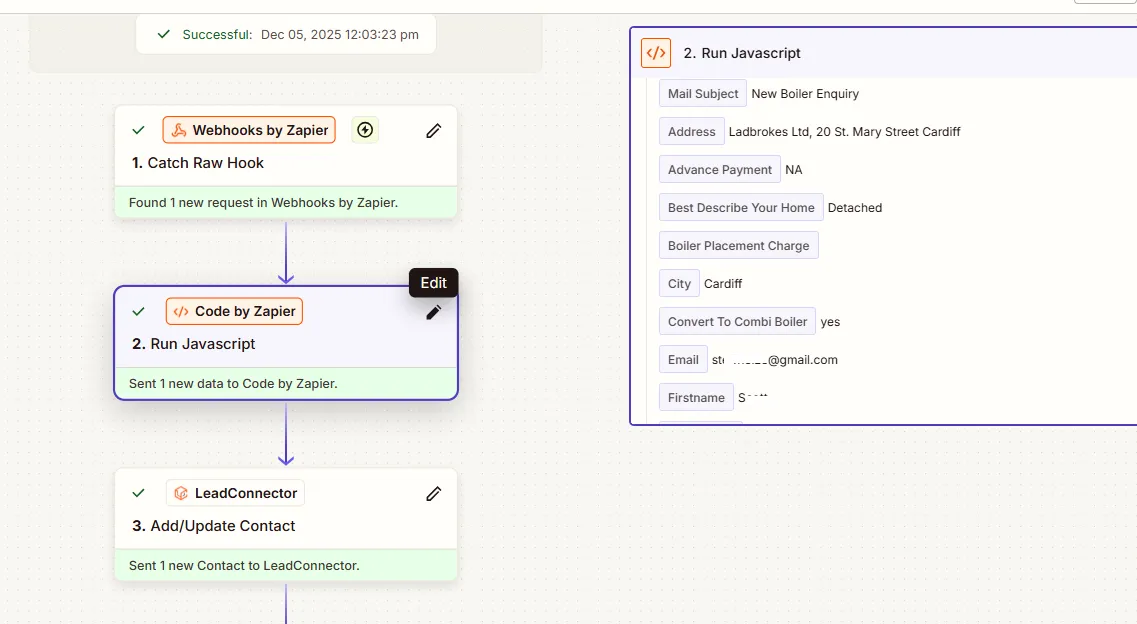The height and width of the screenshot is (624, 1137).
Task: Click the Convert To Combi Boiler label
Action: click(737, 322)
